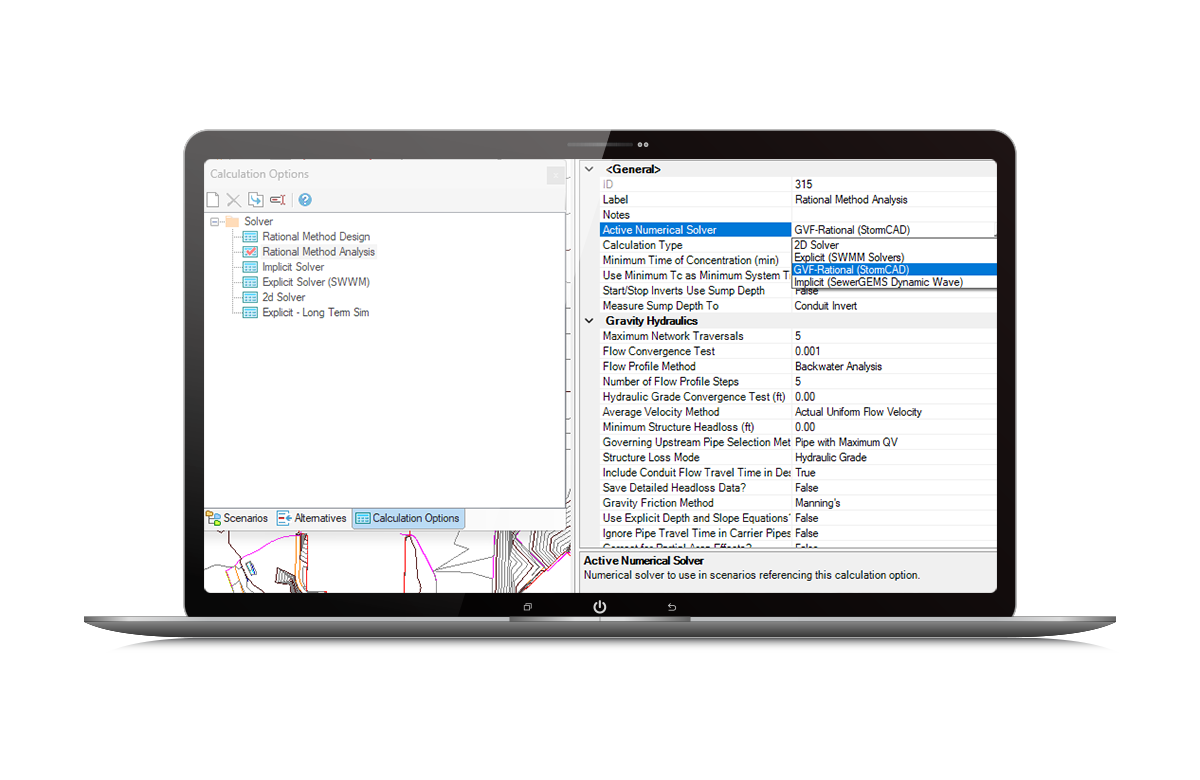
Task: Collapse the Gravity Hydraulics section
Action: (x=589, y=320)
